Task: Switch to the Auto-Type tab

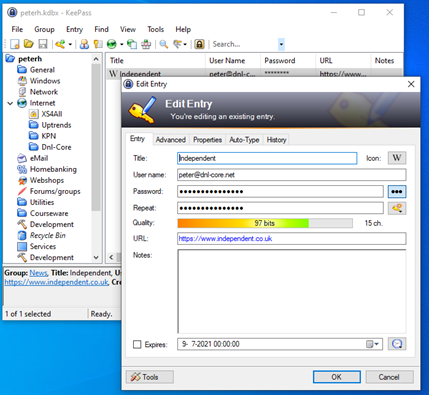Action: point(244,140)
